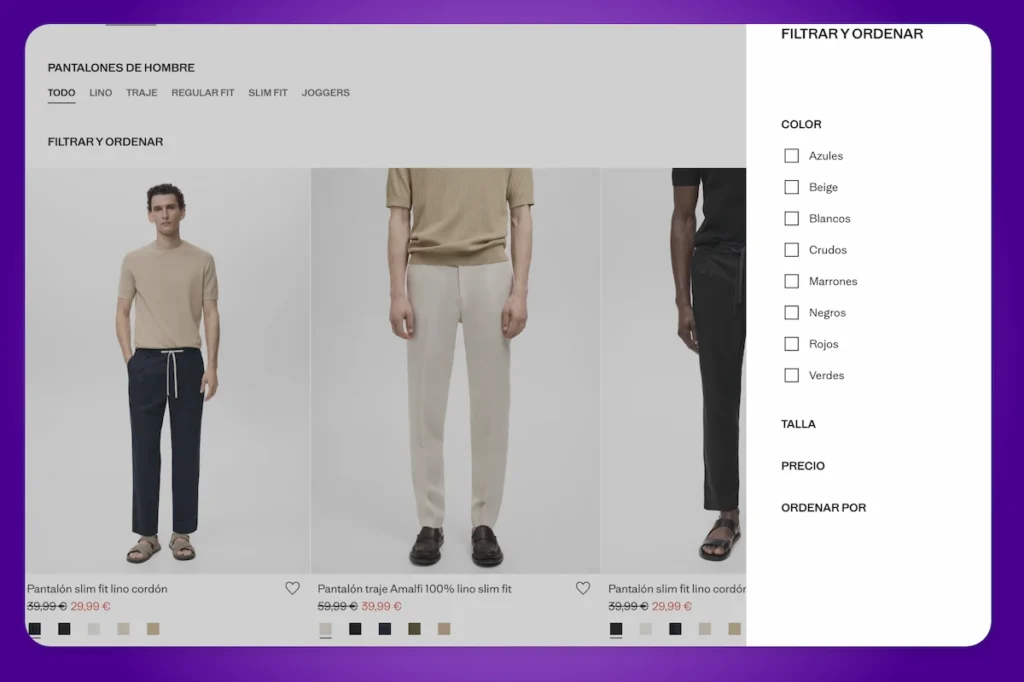Open the Pantalón traje Amalfi product link
The height and width of the screenshot is (682, 1024).
point(413,588)
